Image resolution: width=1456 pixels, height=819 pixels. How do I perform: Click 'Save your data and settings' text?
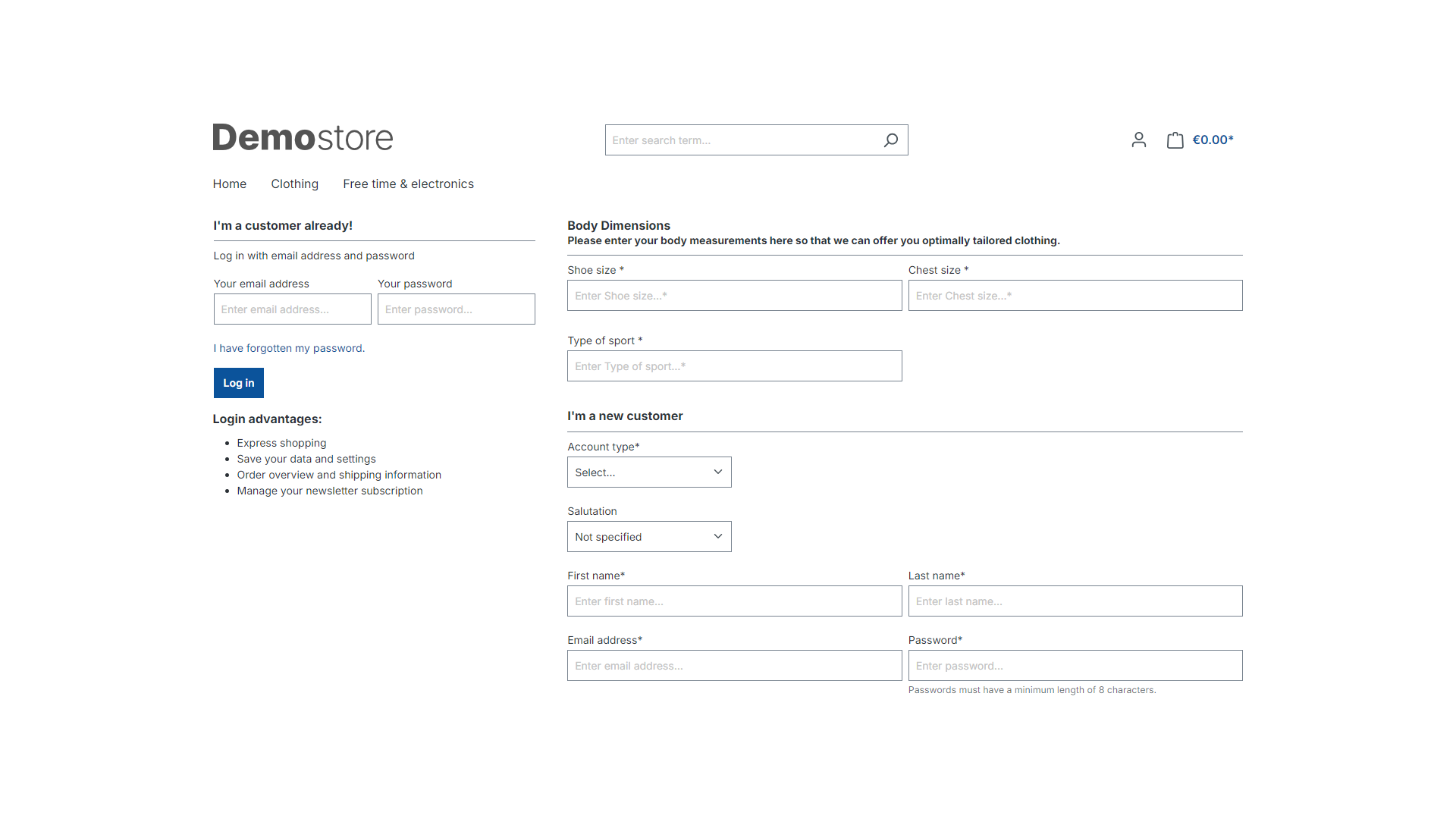[306, 459]
